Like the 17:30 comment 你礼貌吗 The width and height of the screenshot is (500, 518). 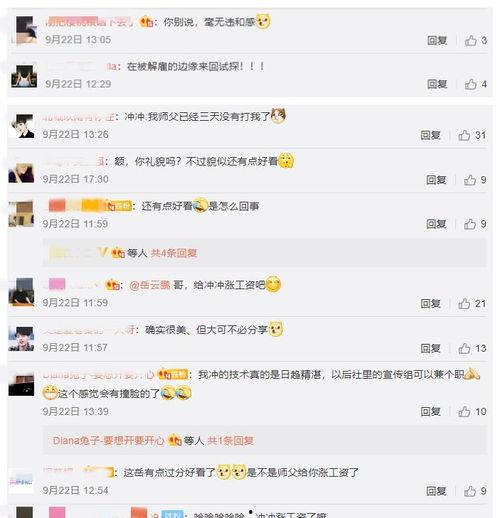click(x=470, y=180)
